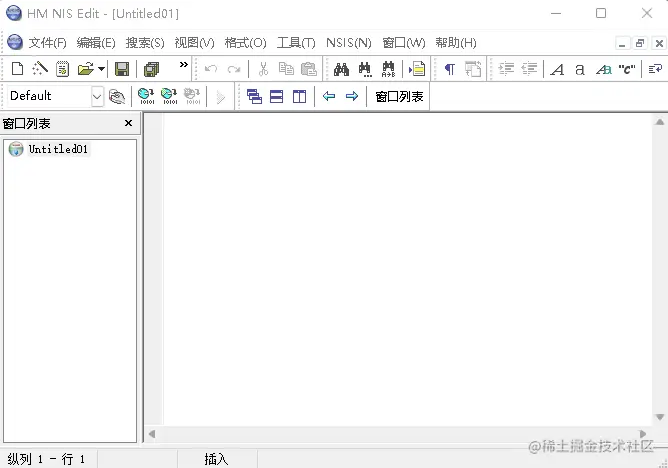Minimize the inner document window
668x468 pixels.
click(622, 43)
